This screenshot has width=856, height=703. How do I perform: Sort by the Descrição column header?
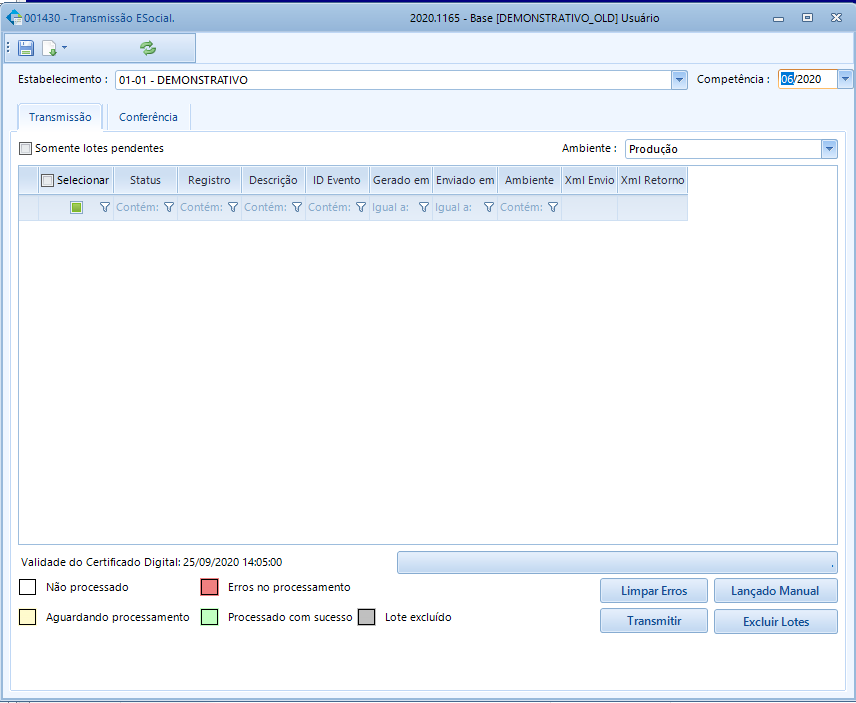pos(273,180)
